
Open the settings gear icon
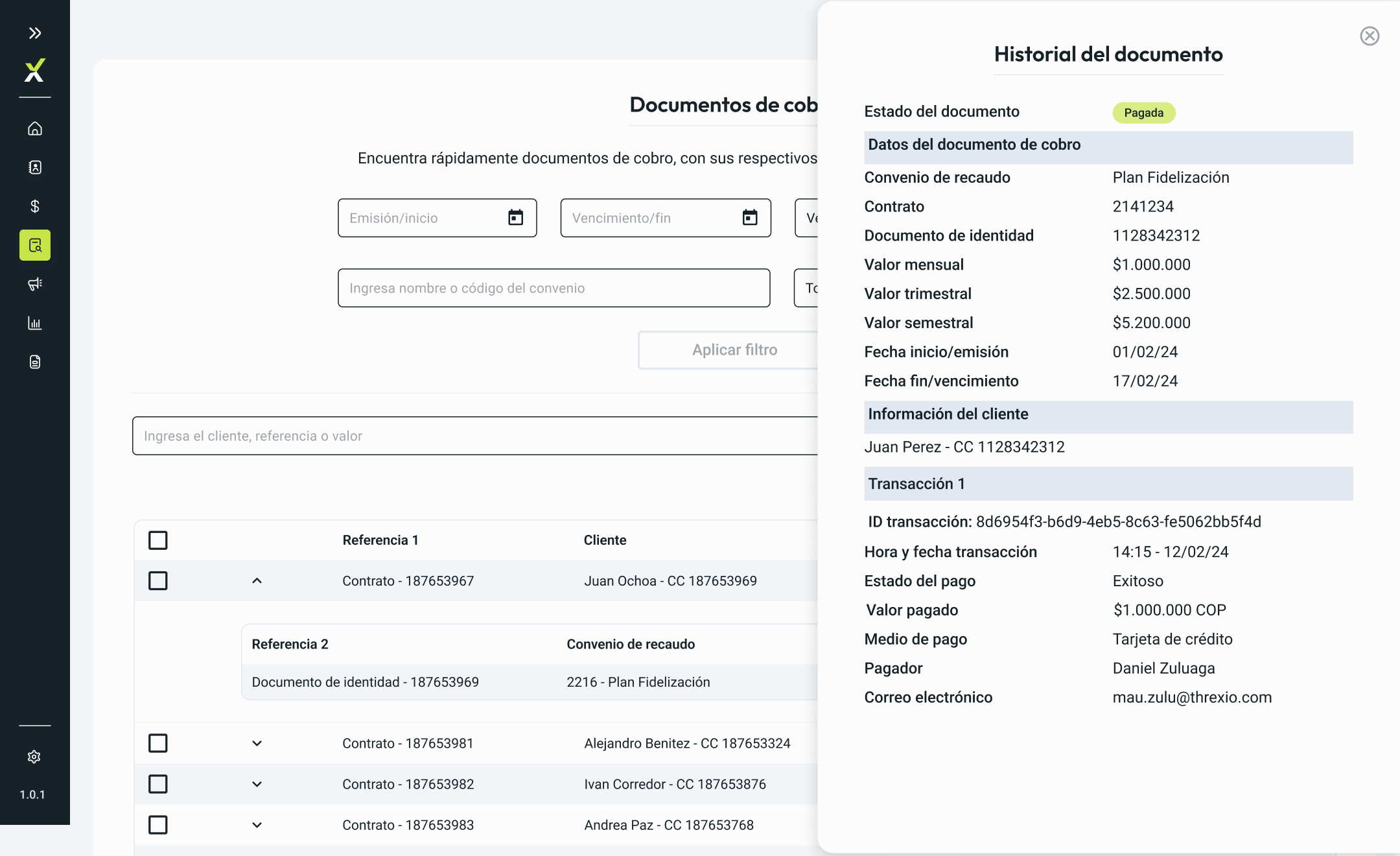point(34,757)
